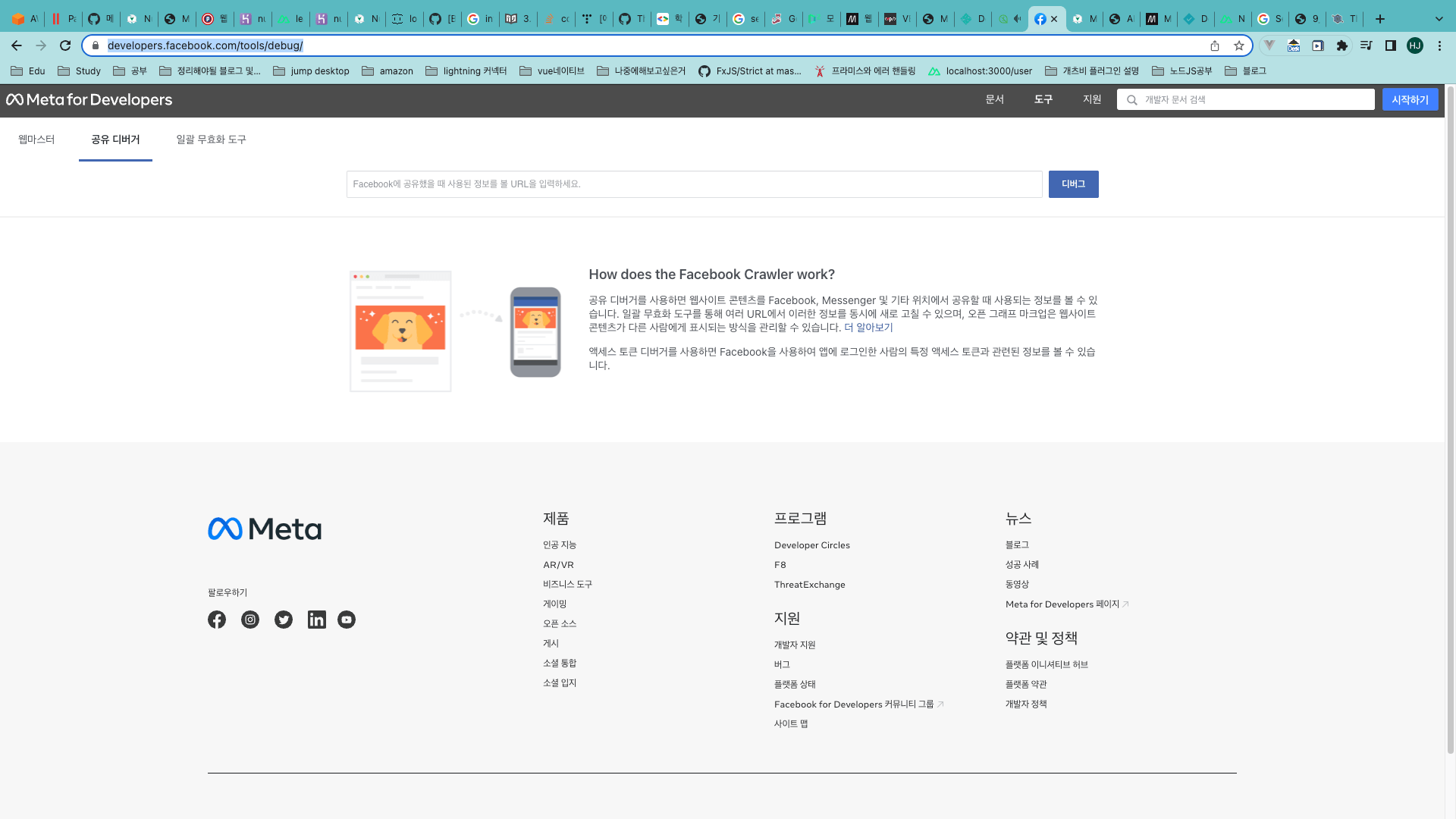Open the amazon bookmark folder

388,71
